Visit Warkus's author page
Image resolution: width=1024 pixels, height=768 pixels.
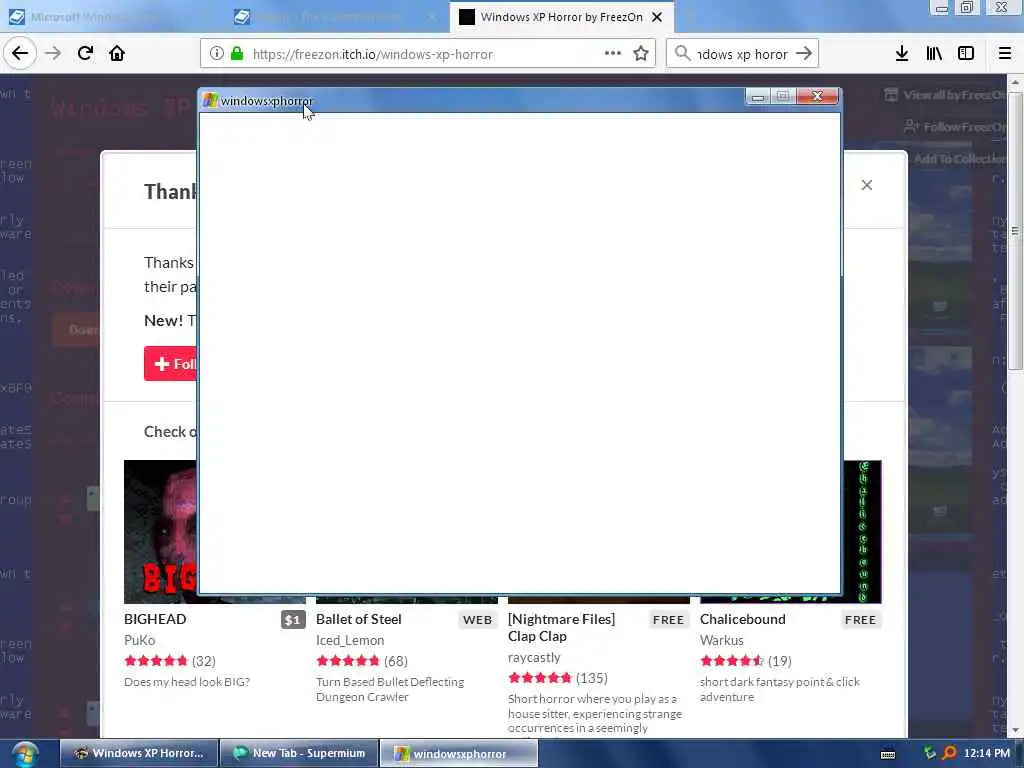point(722,640)
